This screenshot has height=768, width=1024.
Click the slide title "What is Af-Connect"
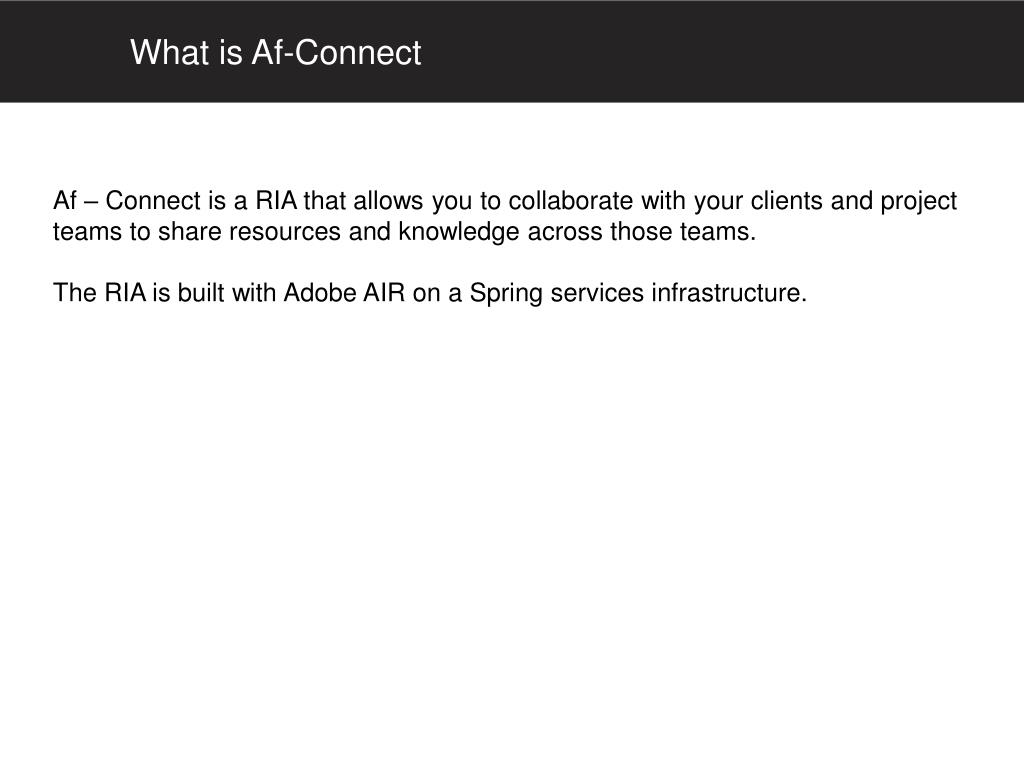276,52
